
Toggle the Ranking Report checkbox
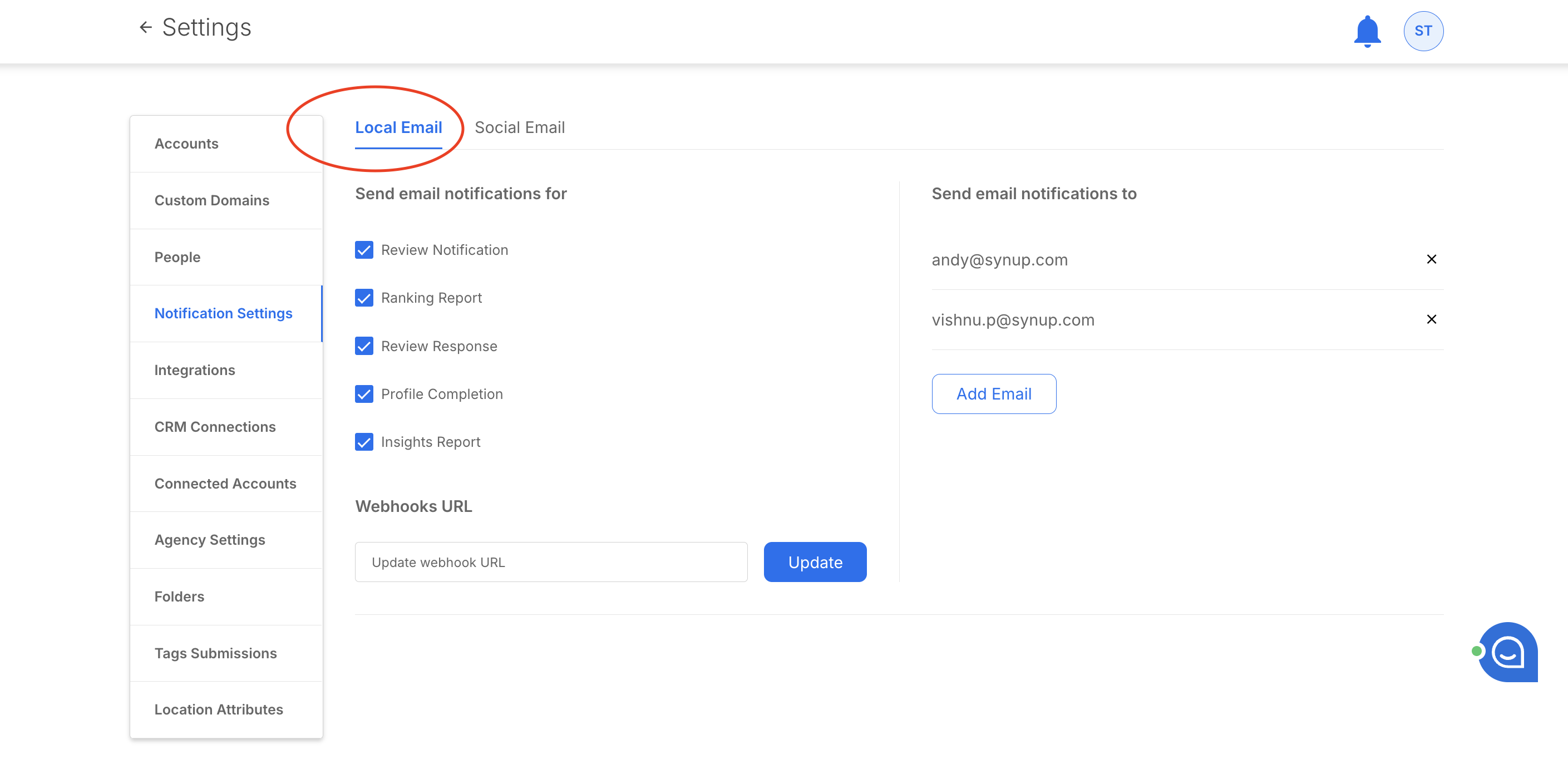(364, 298)
